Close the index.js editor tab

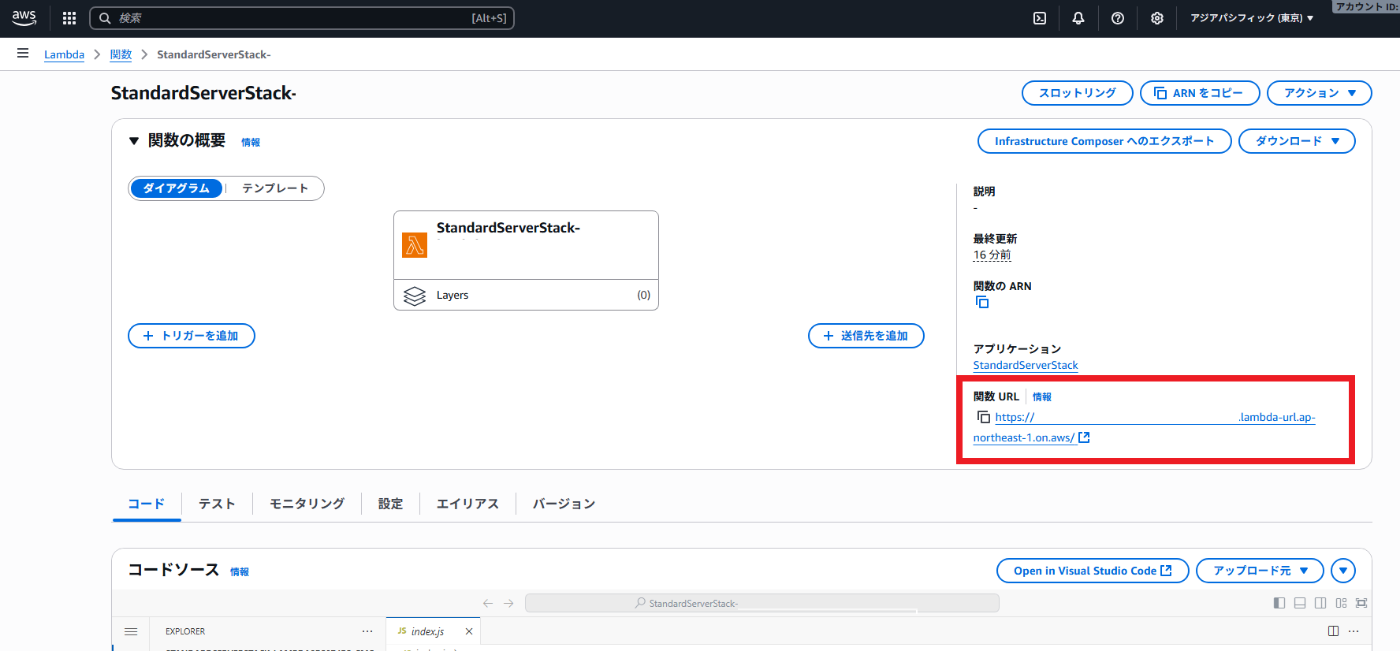pos(468,632)
